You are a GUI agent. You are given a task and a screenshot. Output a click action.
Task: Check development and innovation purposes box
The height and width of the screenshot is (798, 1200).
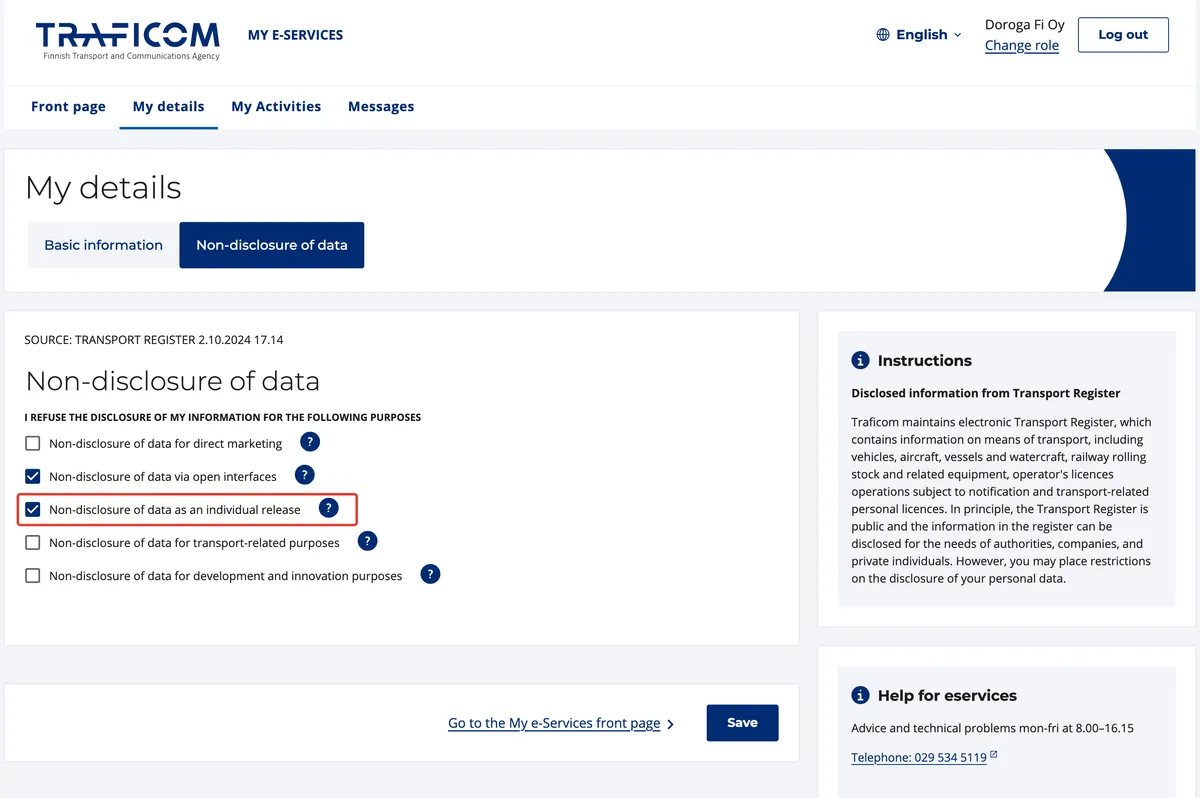(x=33, y=576)
